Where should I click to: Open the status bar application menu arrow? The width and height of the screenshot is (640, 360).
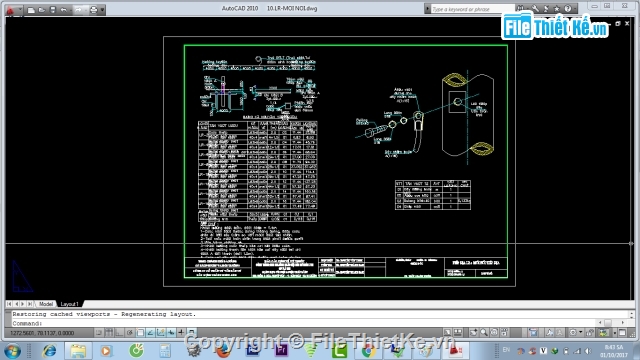coord(614,333)
